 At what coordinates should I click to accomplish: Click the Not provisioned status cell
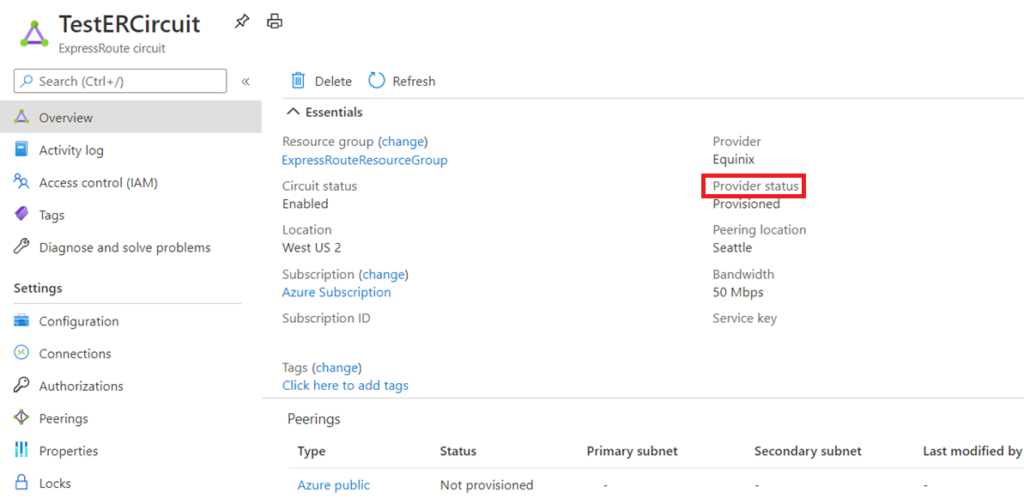pos(487,485)
